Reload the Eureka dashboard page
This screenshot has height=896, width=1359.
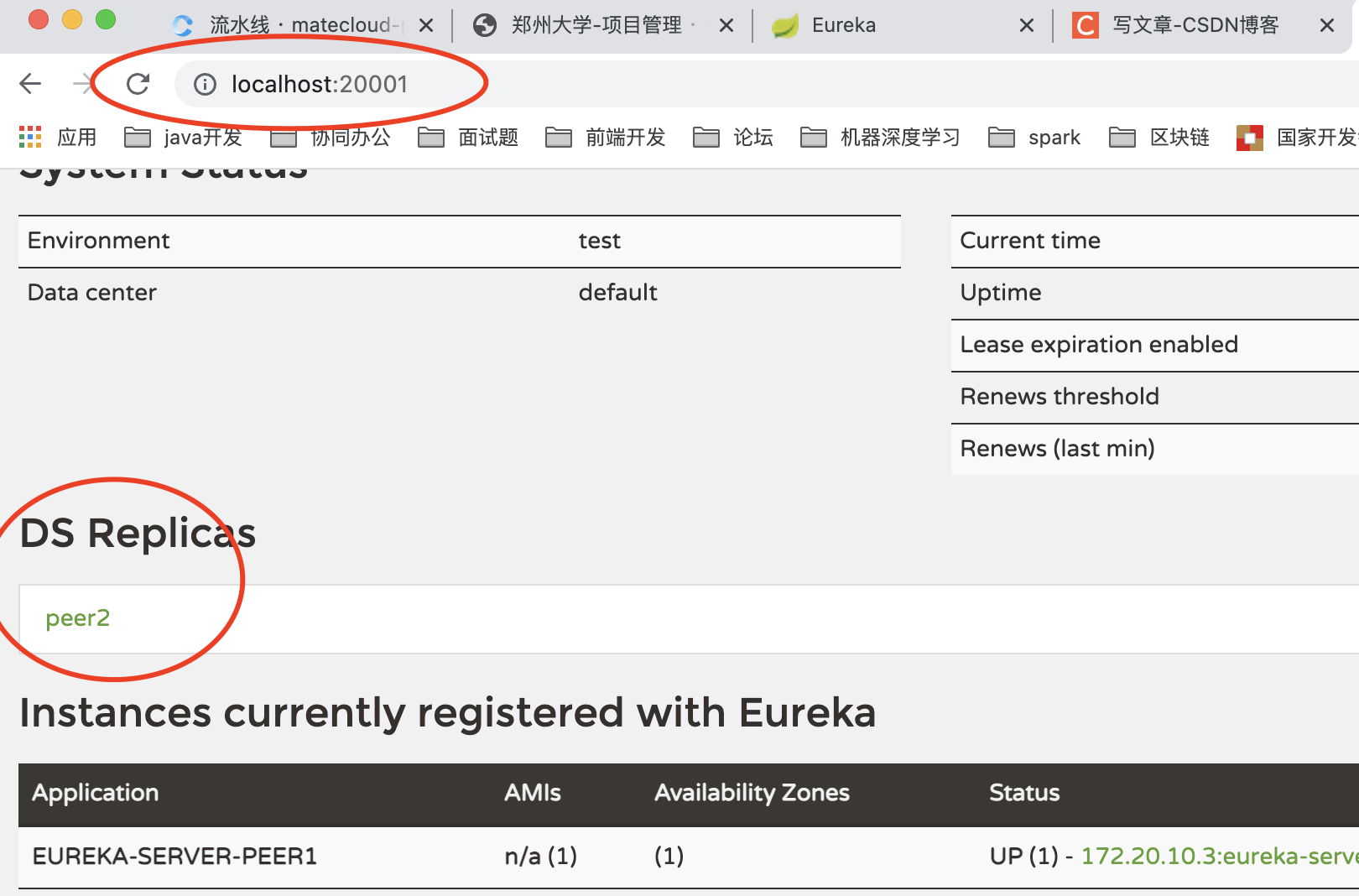click(138, 83)
